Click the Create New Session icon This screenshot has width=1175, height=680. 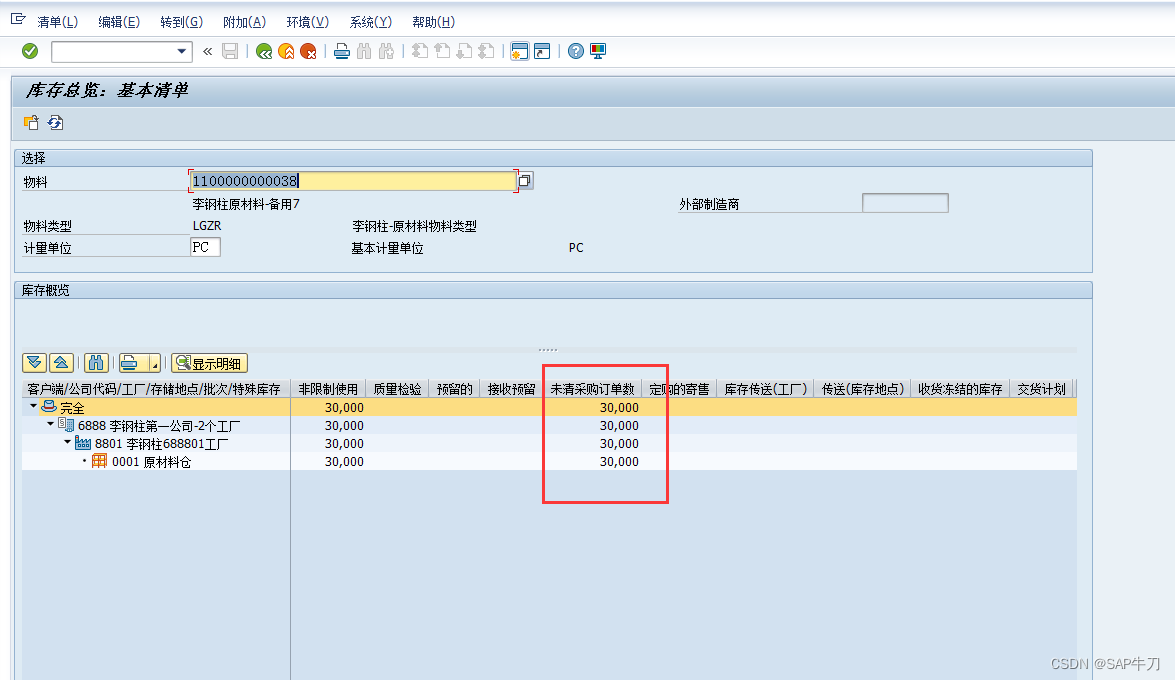click(519, 51)
